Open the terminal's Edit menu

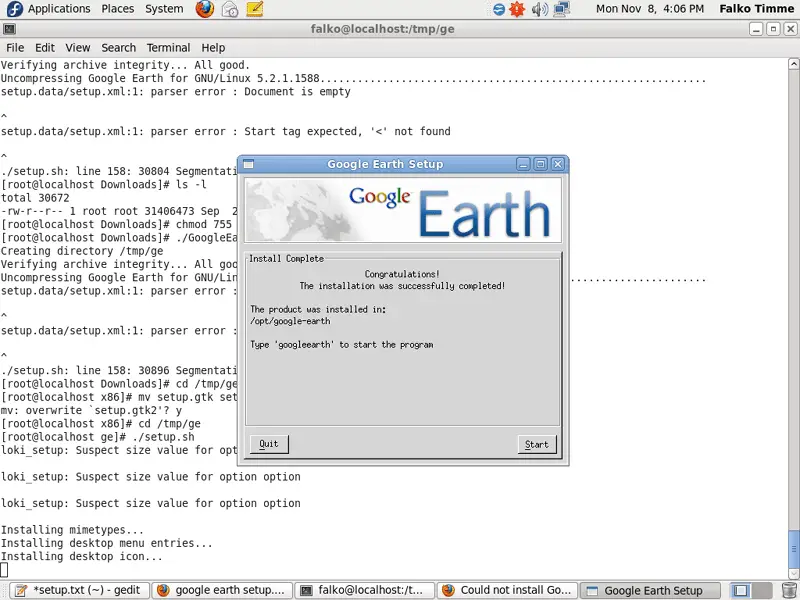point(45,47)
